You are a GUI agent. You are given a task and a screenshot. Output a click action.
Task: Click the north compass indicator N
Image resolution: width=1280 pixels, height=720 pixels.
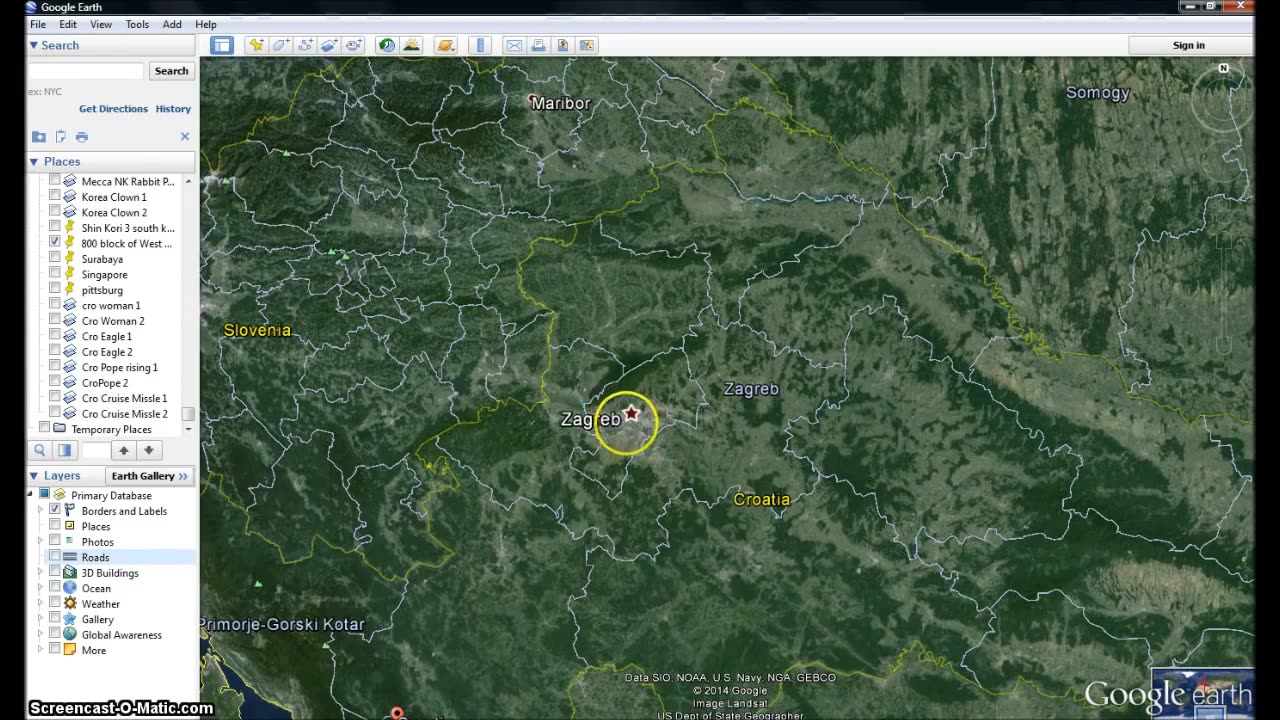(x=1223, y=69)
